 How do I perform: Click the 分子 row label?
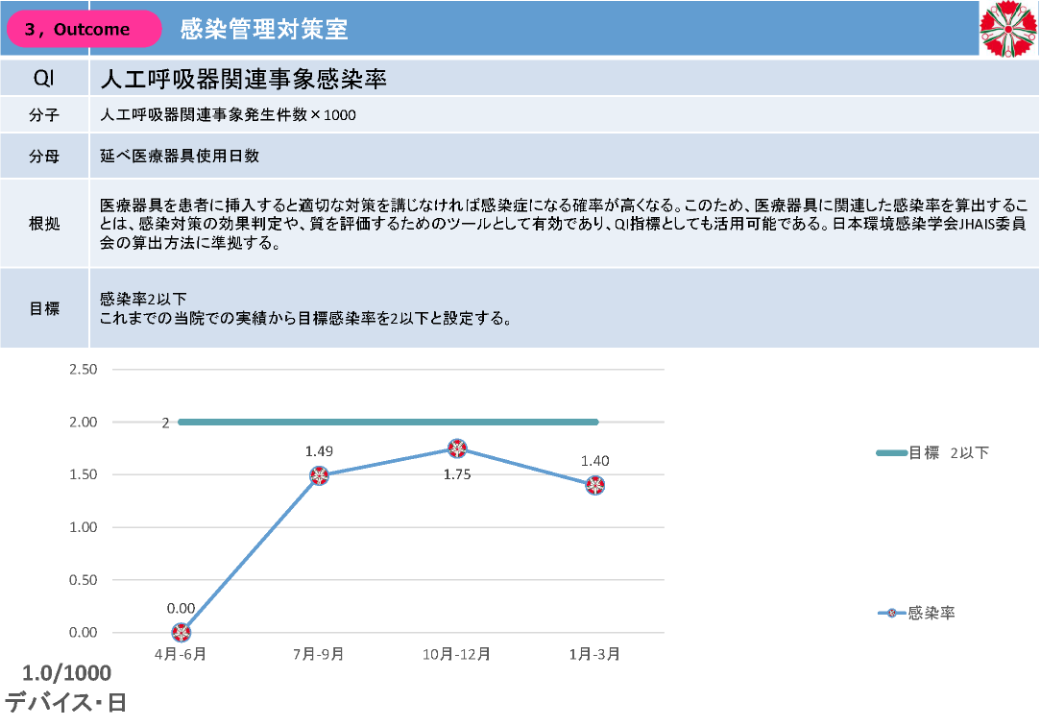44,116
